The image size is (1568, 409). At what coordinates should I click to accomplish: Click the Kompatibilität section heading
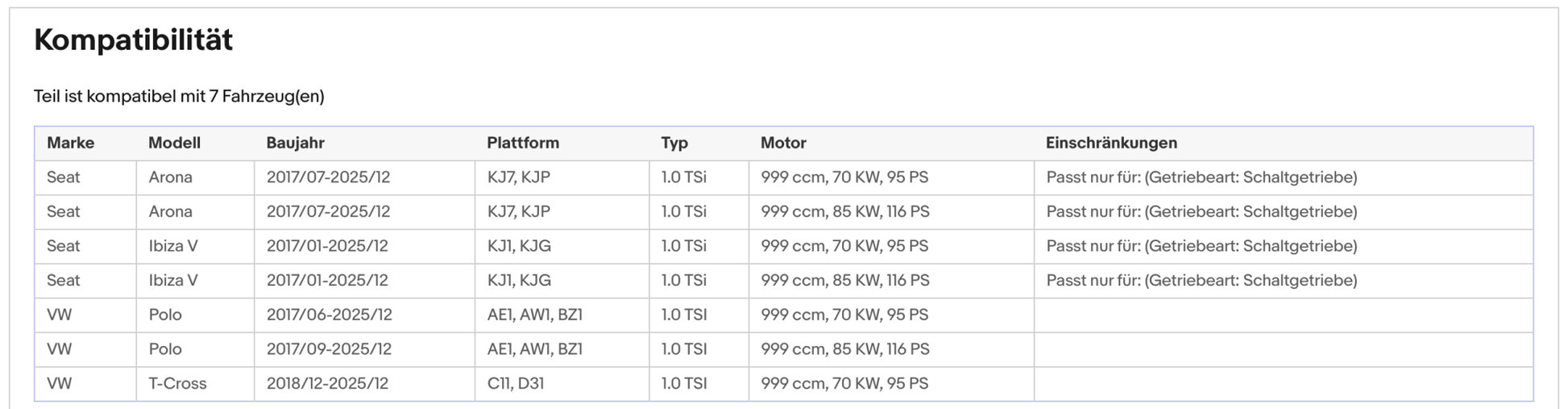[x=133, y=40]
